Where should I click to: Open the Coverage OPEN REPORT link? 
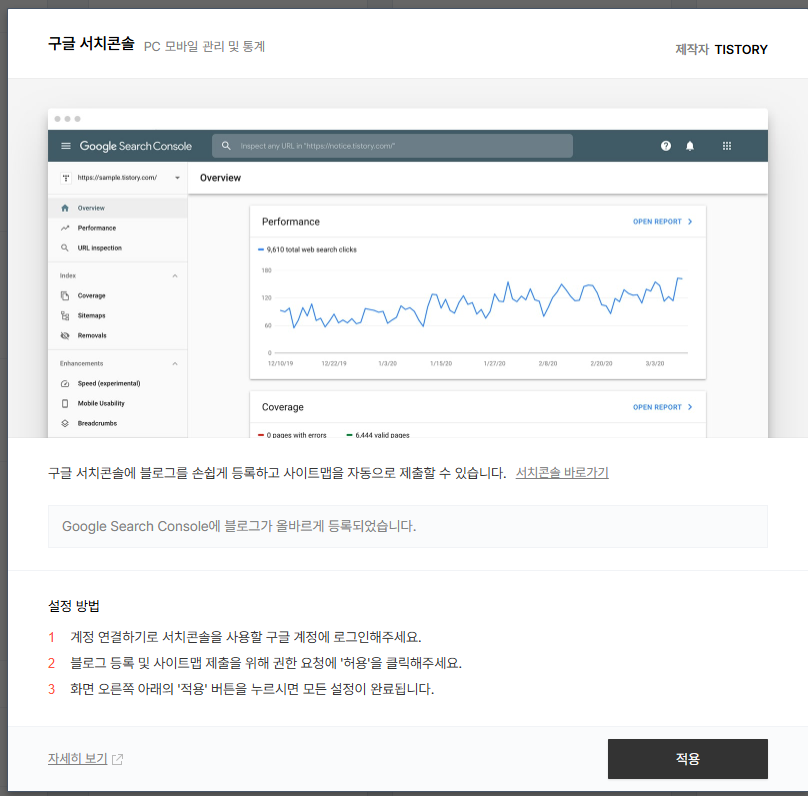coord(663,407)
